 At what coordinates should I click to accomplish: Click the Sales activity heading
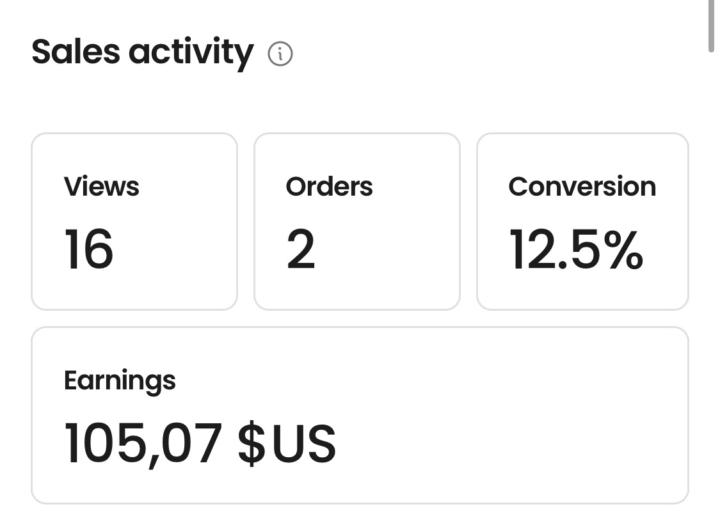(142, 51)
